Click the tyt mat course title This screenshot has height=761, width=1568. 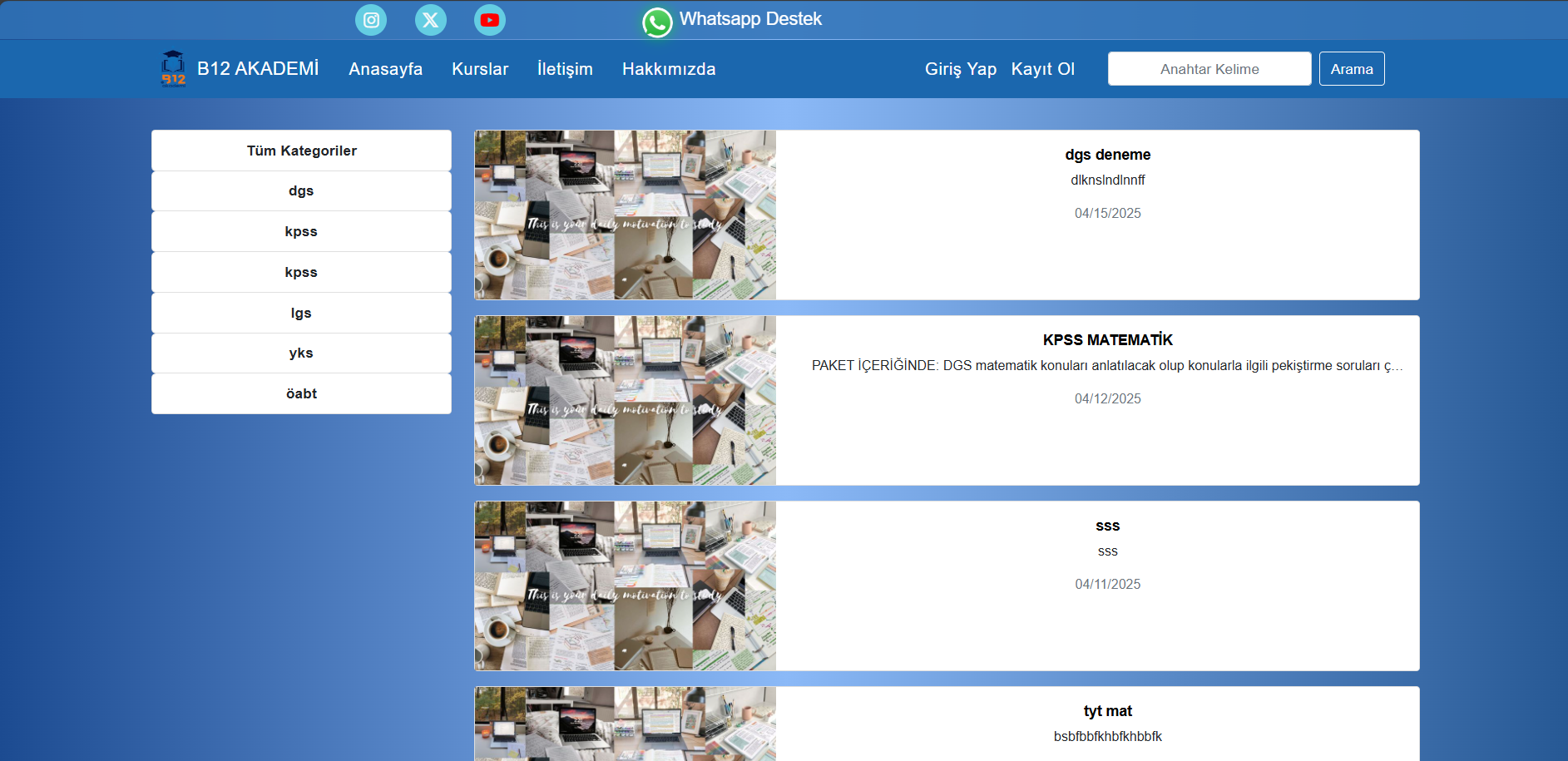[x=1108, y=711]
